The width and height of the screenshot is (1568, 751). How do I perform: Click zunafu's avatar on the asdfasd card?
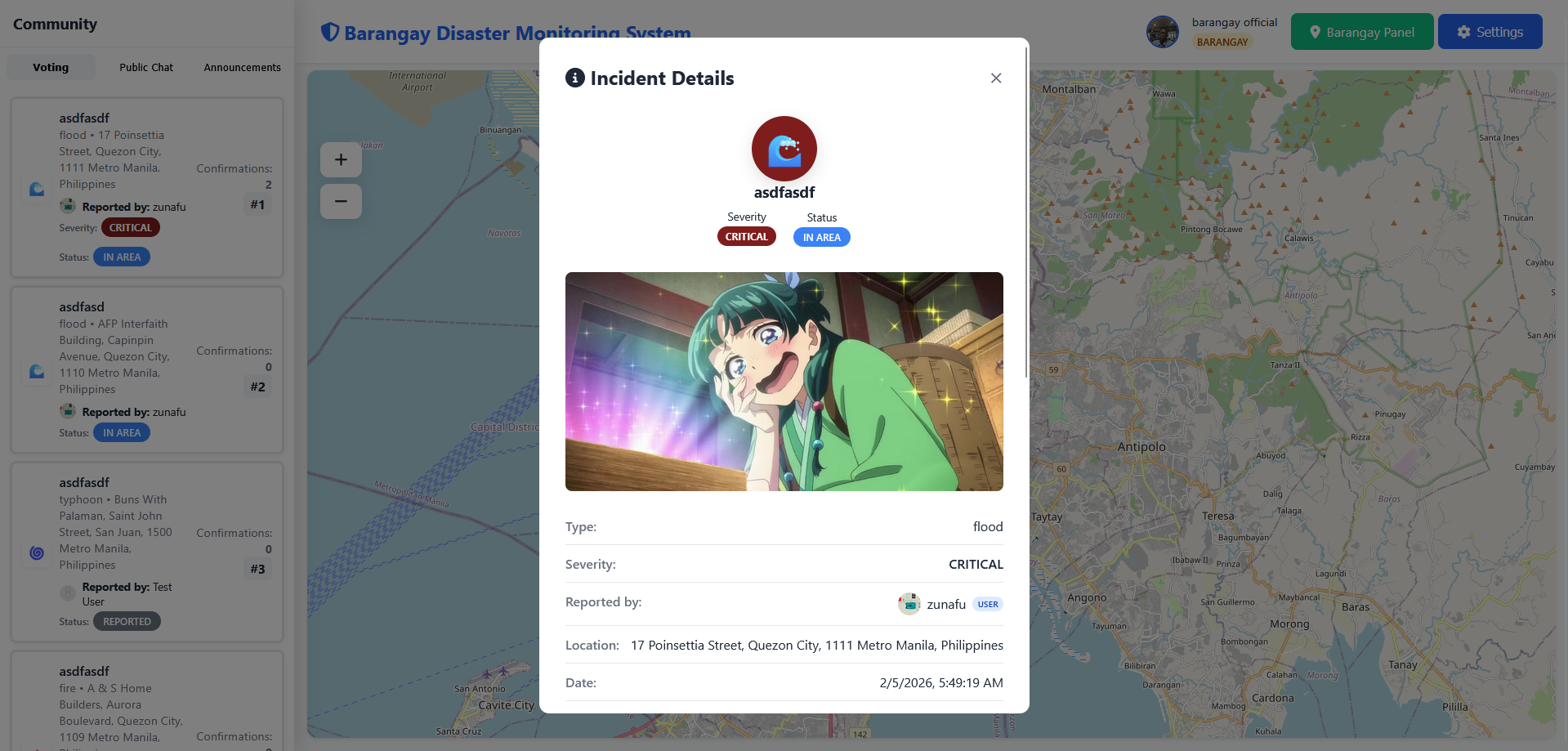click(68, 411)
